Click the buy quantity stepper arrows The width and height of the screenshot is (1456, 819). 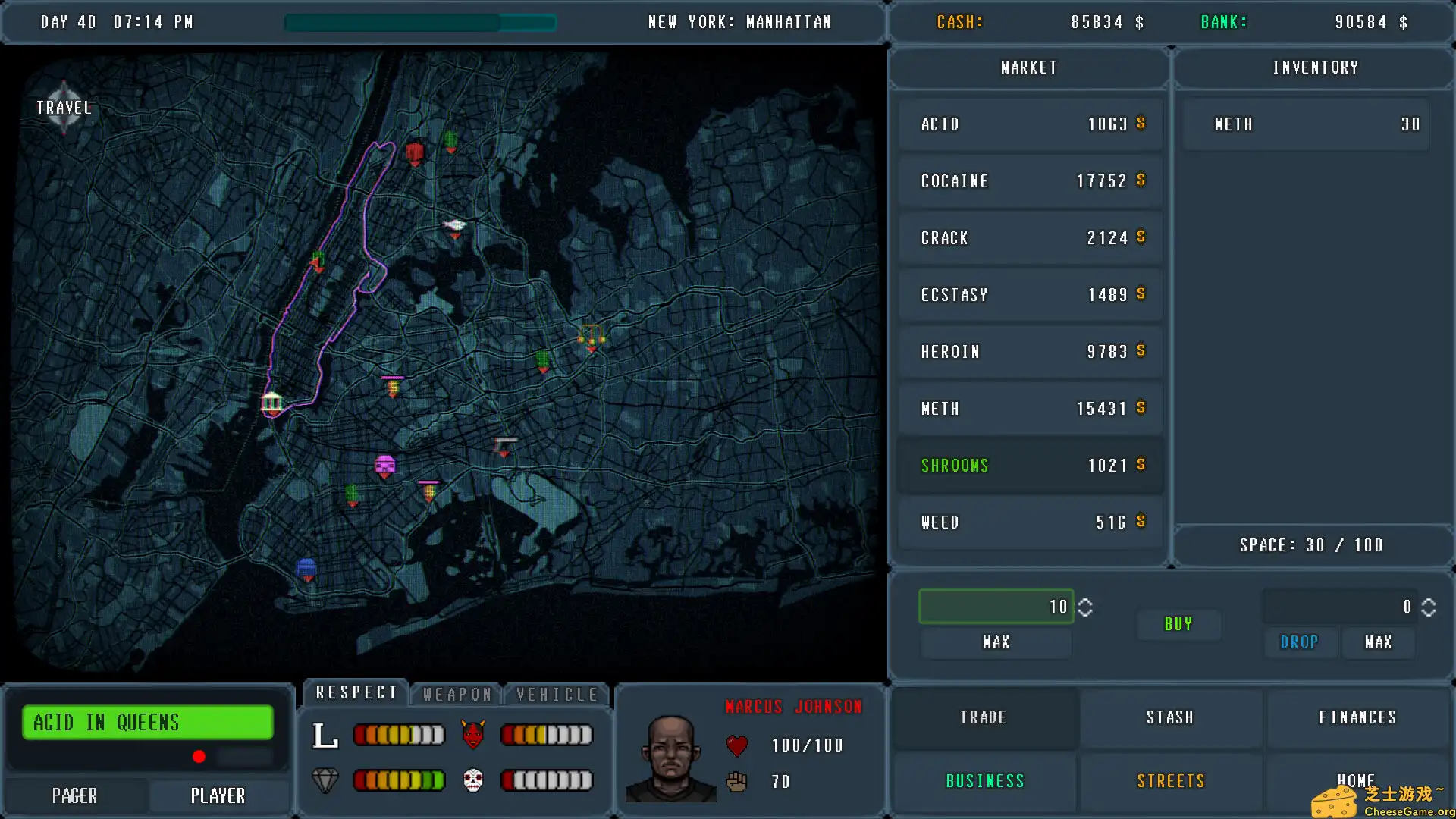click(1086, 606)
